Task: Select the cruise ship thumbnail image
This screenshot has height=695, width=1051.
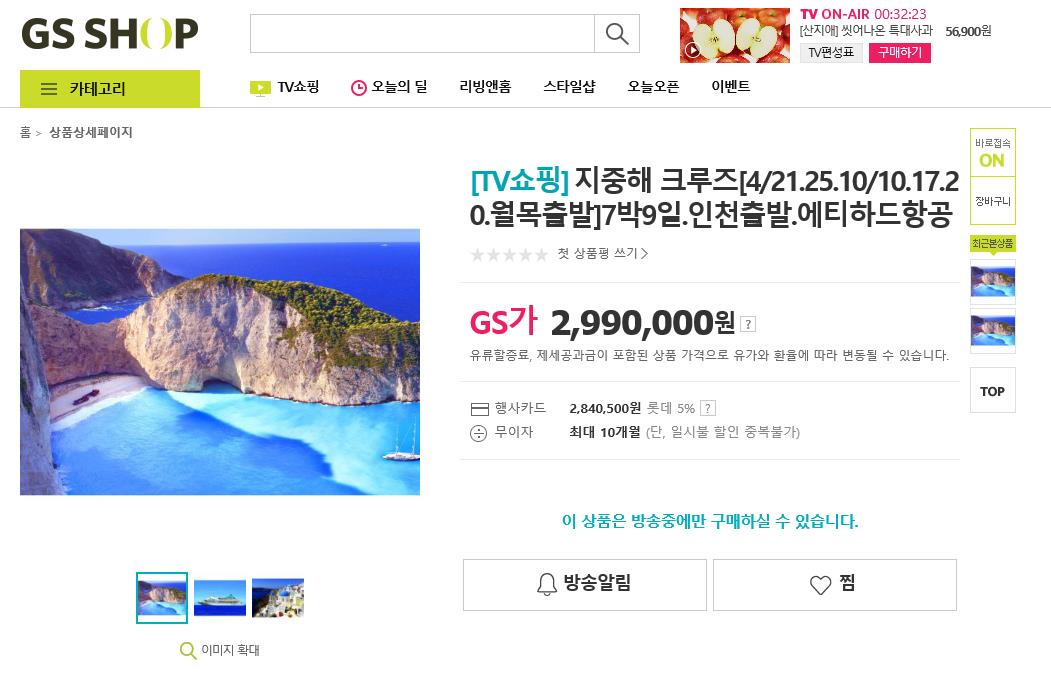Action: [x=220, y=598]
